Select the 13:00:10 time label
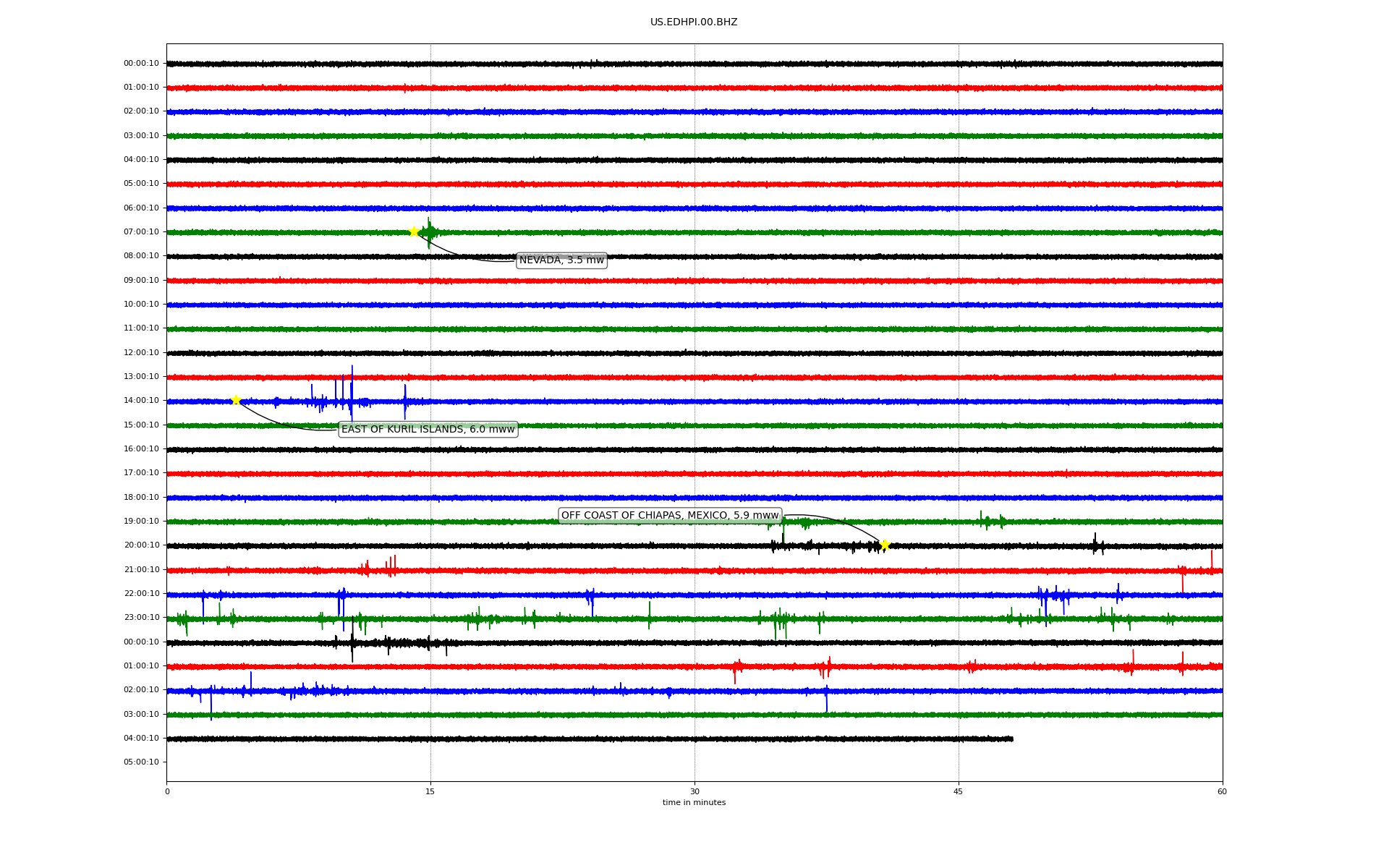 (x=141, y=377)
